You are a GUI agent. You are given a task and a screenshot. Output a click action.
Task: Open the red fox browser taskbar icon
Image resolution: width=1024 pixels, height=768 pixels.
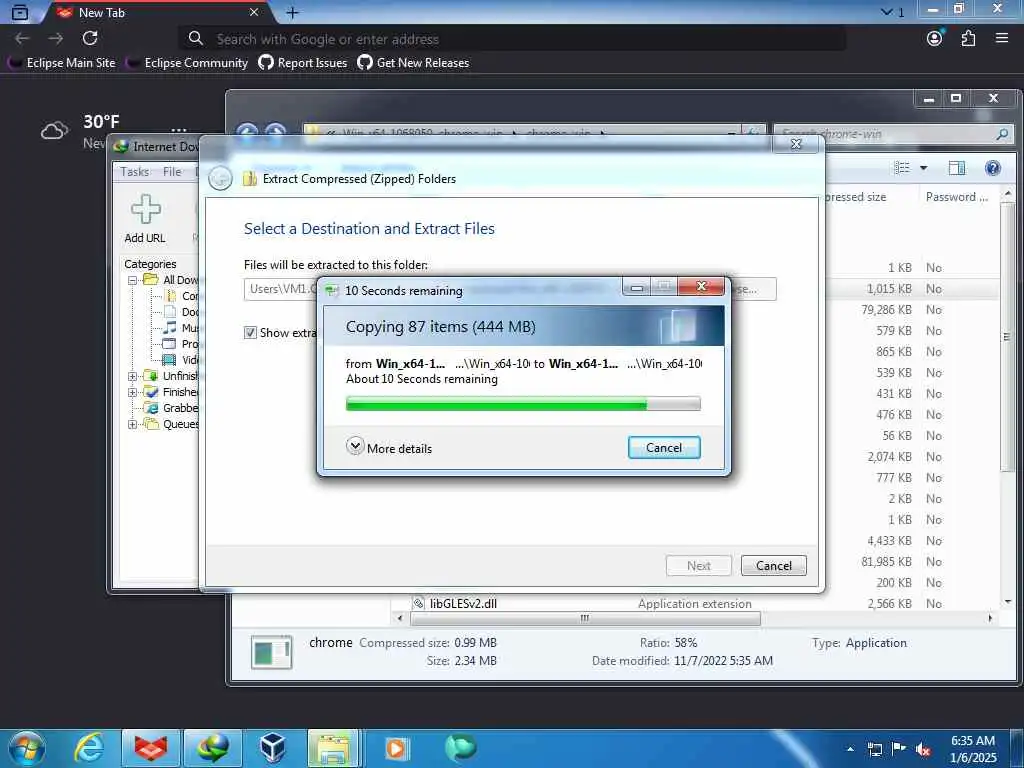tap(151, 748)
